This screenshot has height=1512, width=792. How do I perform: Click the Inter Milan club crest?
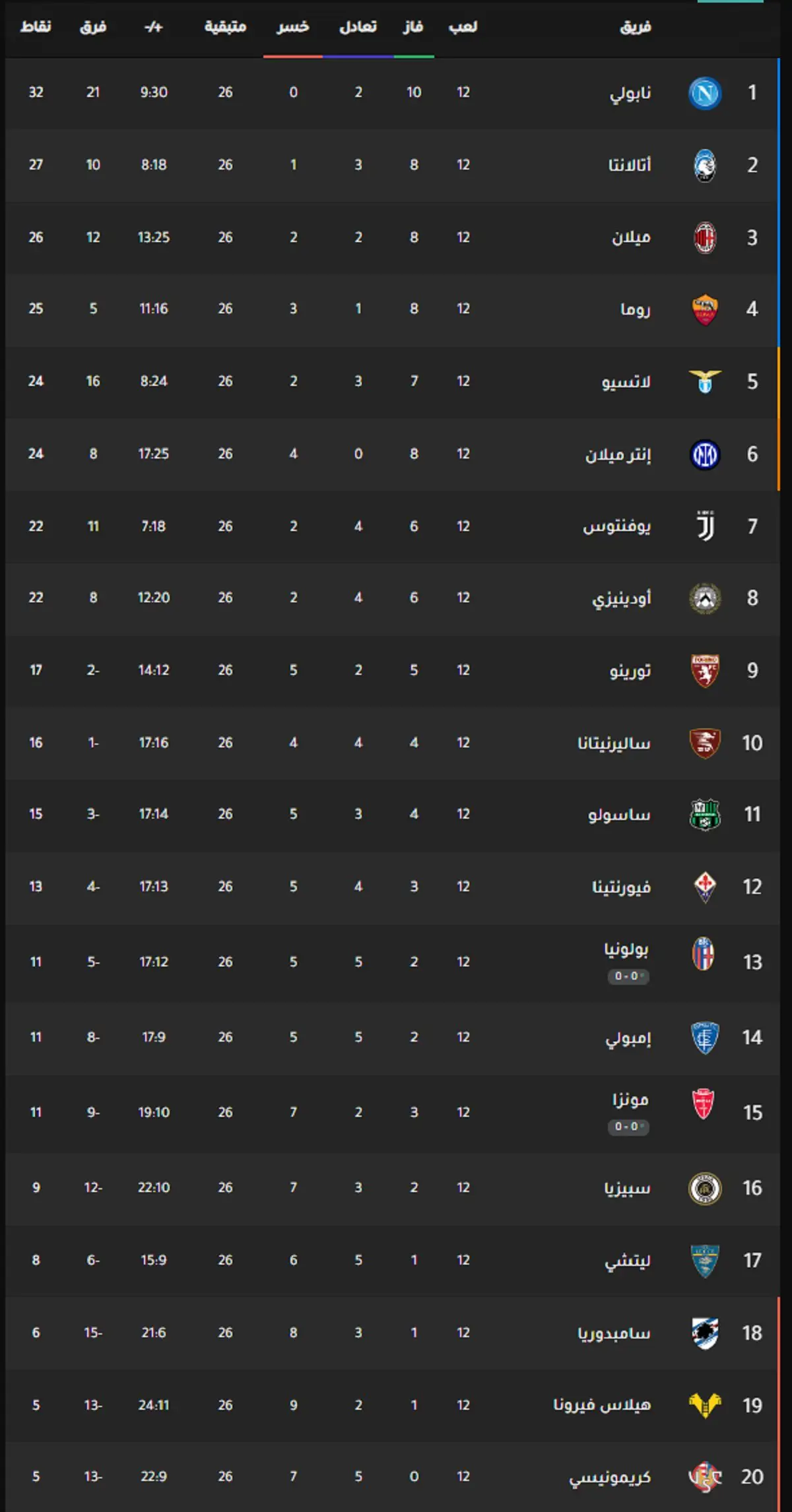705,455
